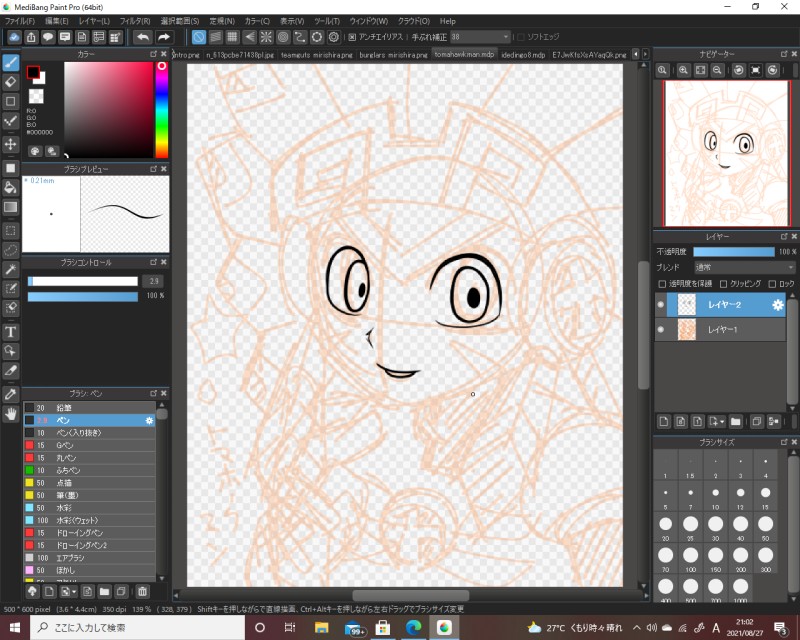Hide レイヤー1 layer visibility
The height and width of the screenshot is (640, 800).
[661, 329]
